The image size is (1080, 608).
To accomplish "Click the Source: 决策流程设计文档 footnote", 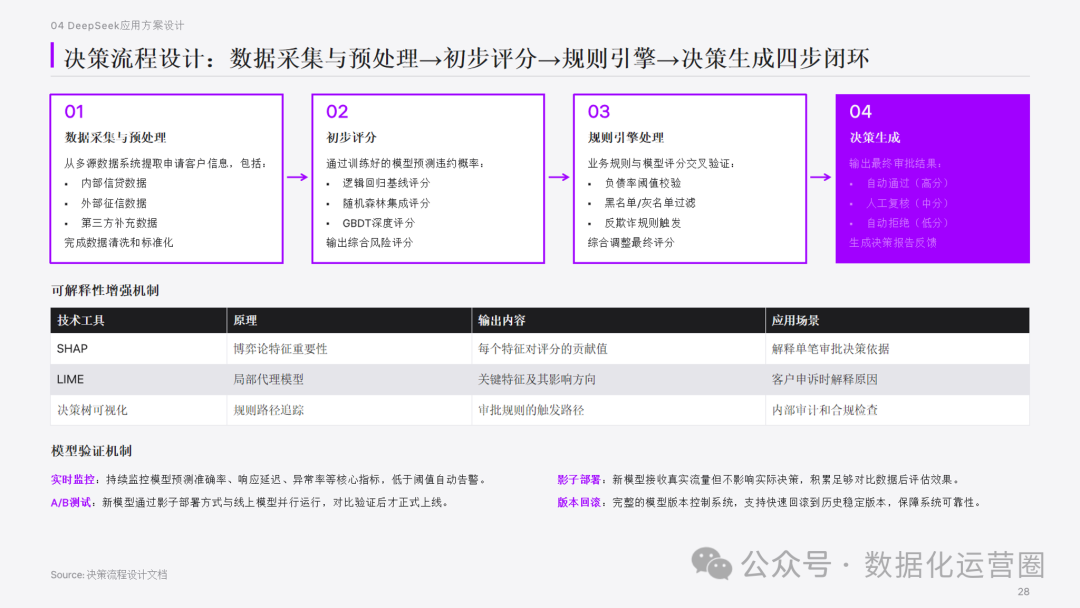I will [109, 574].
